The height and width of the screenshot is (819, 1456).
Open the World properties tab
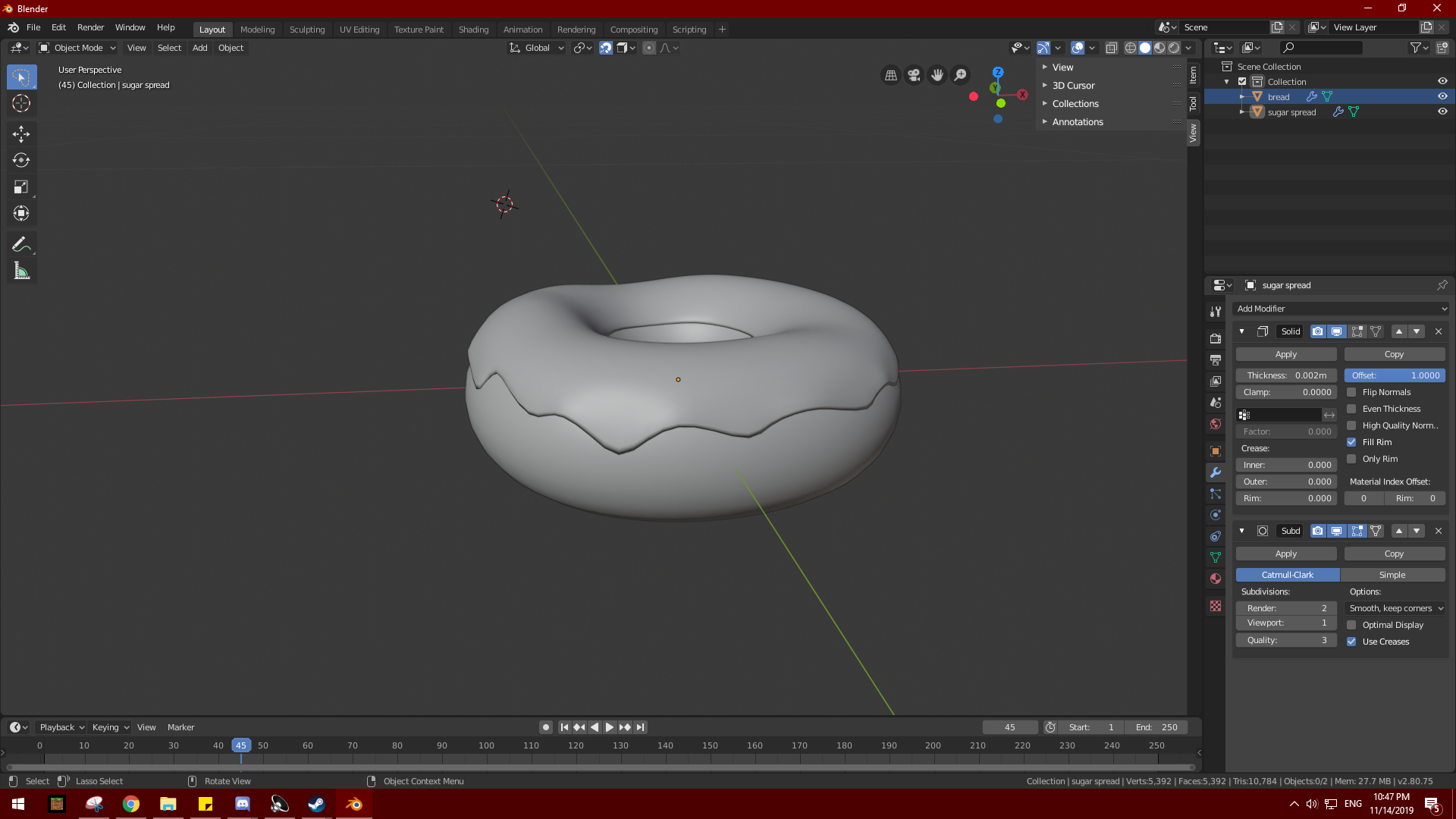click(x=1216, y=424)
